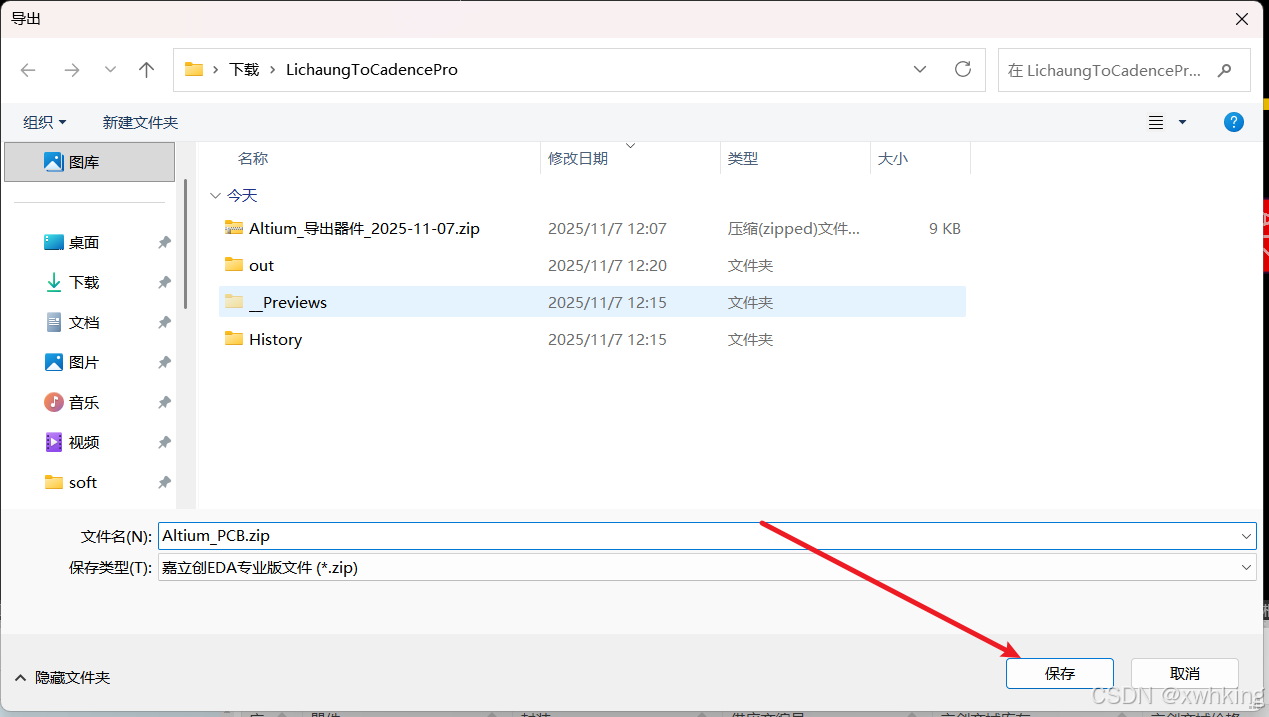
Task: Open view options dropdown arrow
Action: click(1182, 122)
